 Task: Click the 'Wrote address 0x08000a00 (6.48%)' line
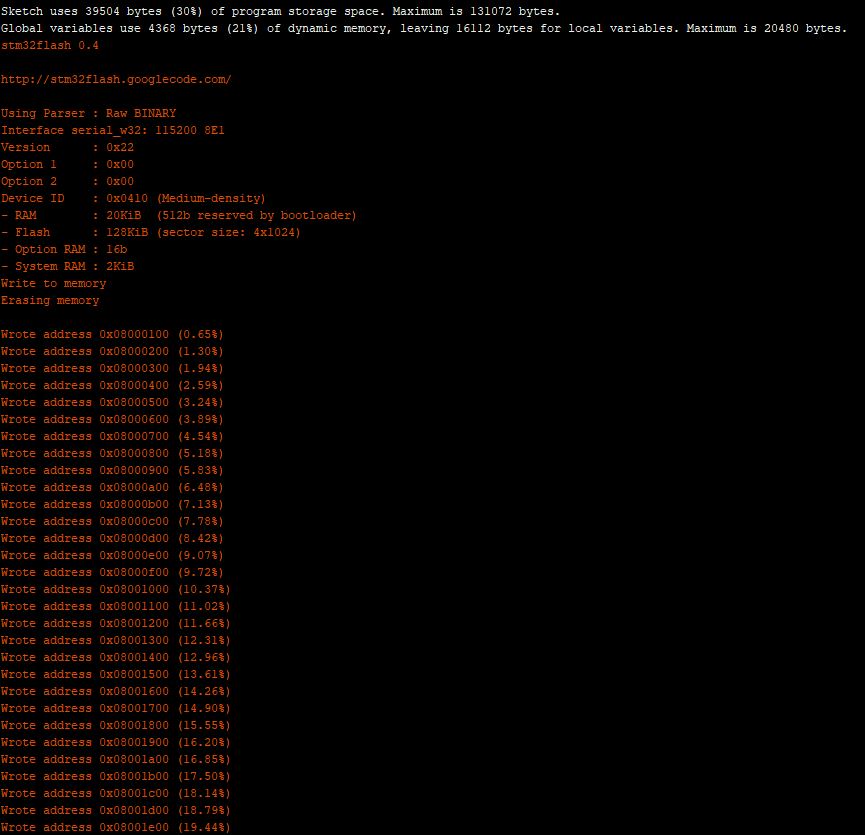(x=112, y=487)
